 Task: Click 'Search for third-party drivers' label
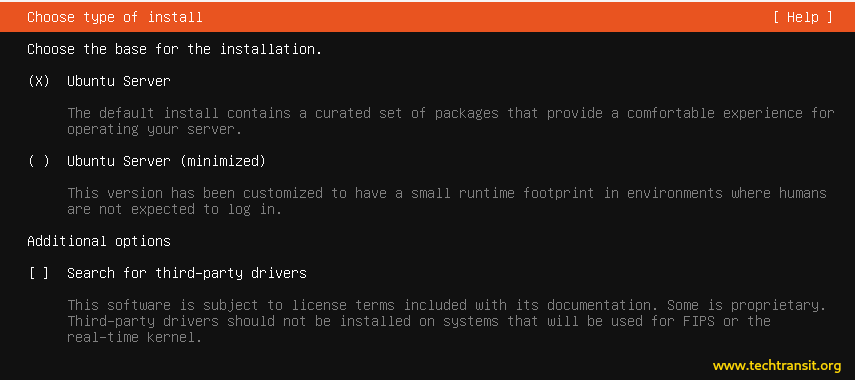coord(186,273)
